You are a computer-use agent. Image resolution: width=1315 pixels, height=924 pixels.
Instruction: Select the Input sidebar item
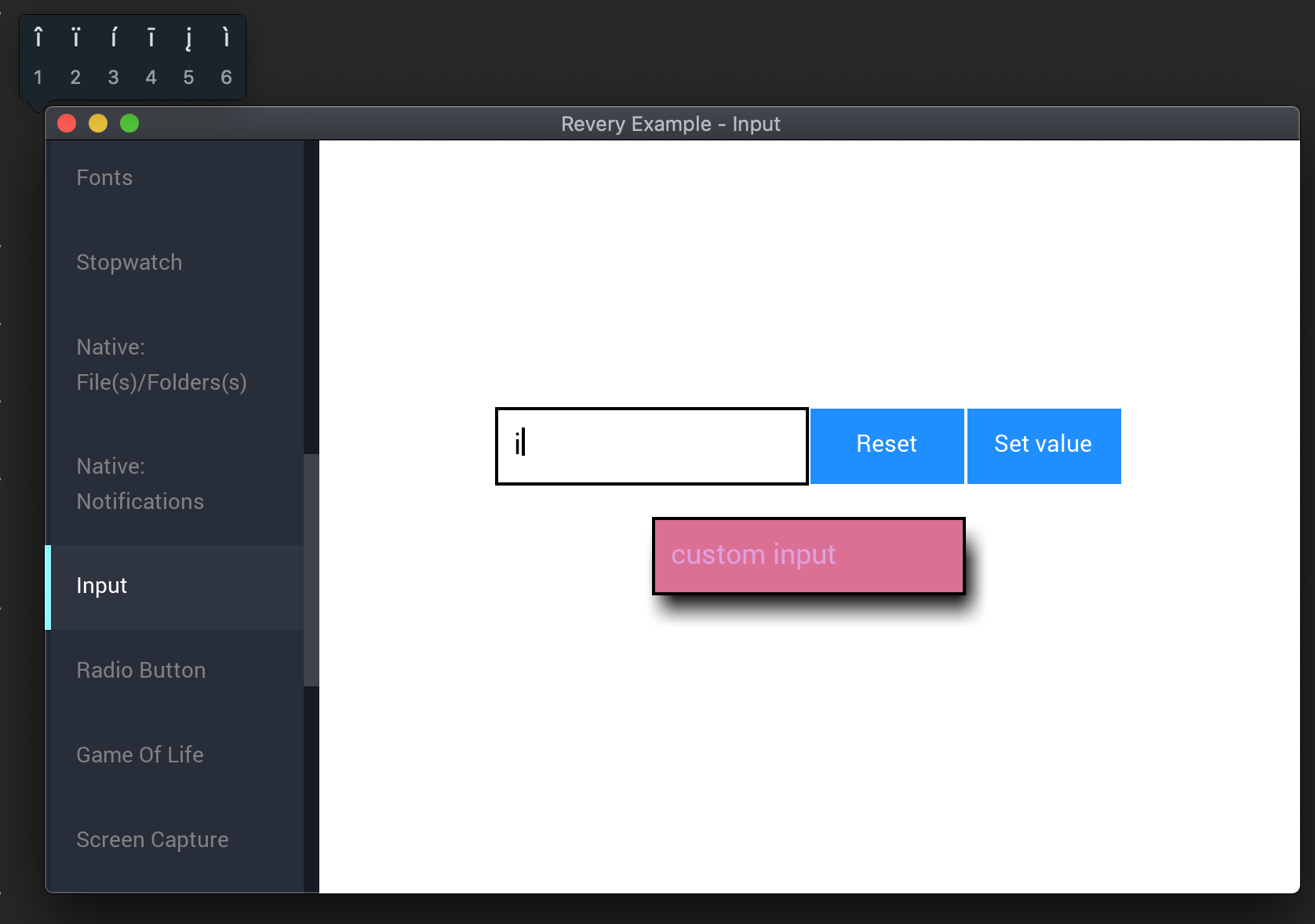(x=175, y=587)
